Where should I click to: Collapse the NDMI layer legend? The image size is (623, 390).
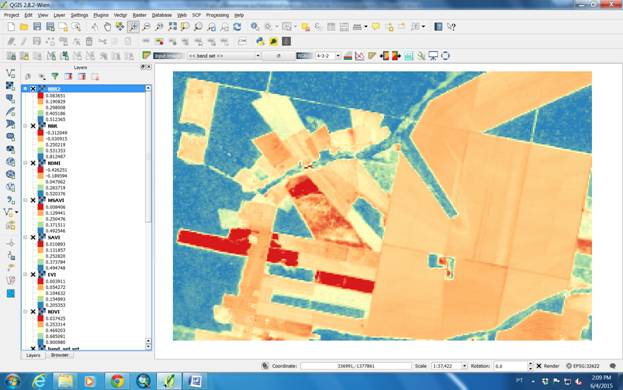[x=25, y=163]
